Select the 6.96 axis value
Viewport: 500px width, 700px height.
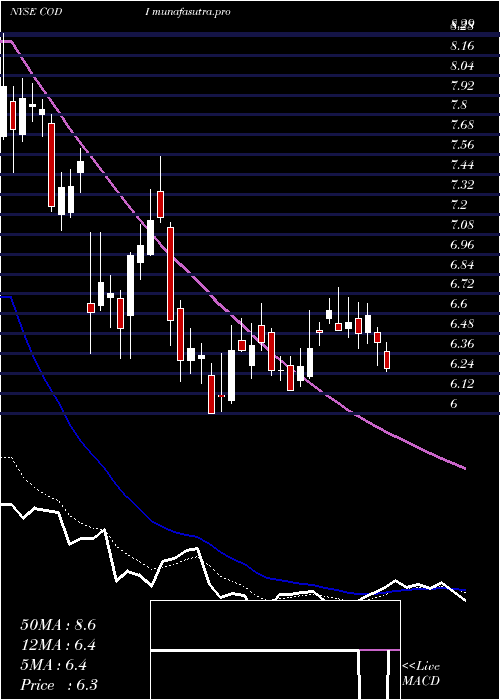coord(462,244)
